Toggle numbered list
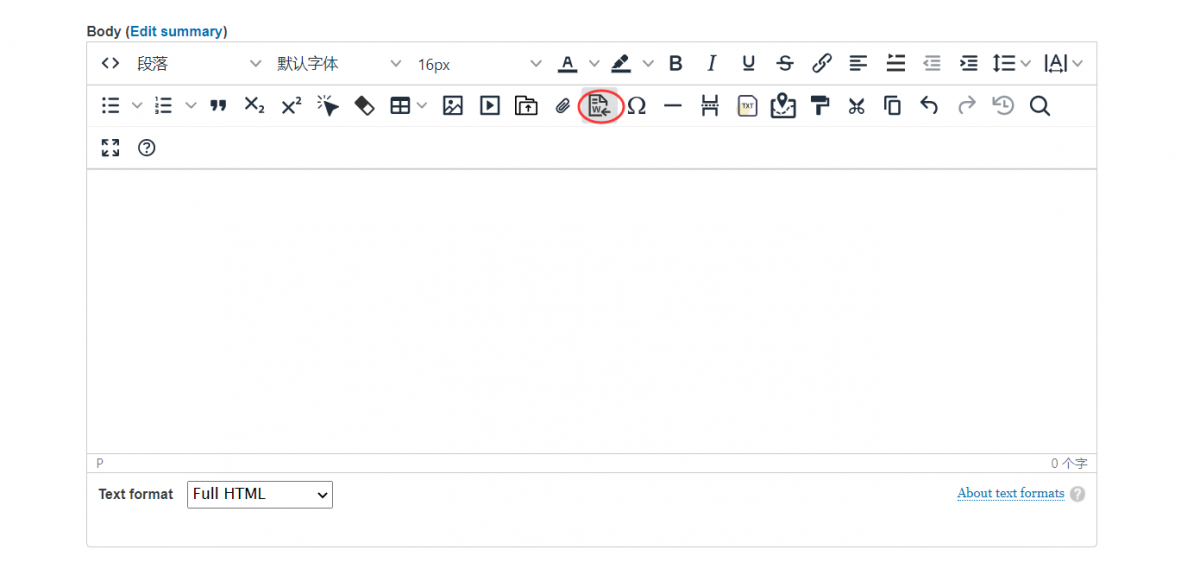The image size is (1200, 575). 165,106
